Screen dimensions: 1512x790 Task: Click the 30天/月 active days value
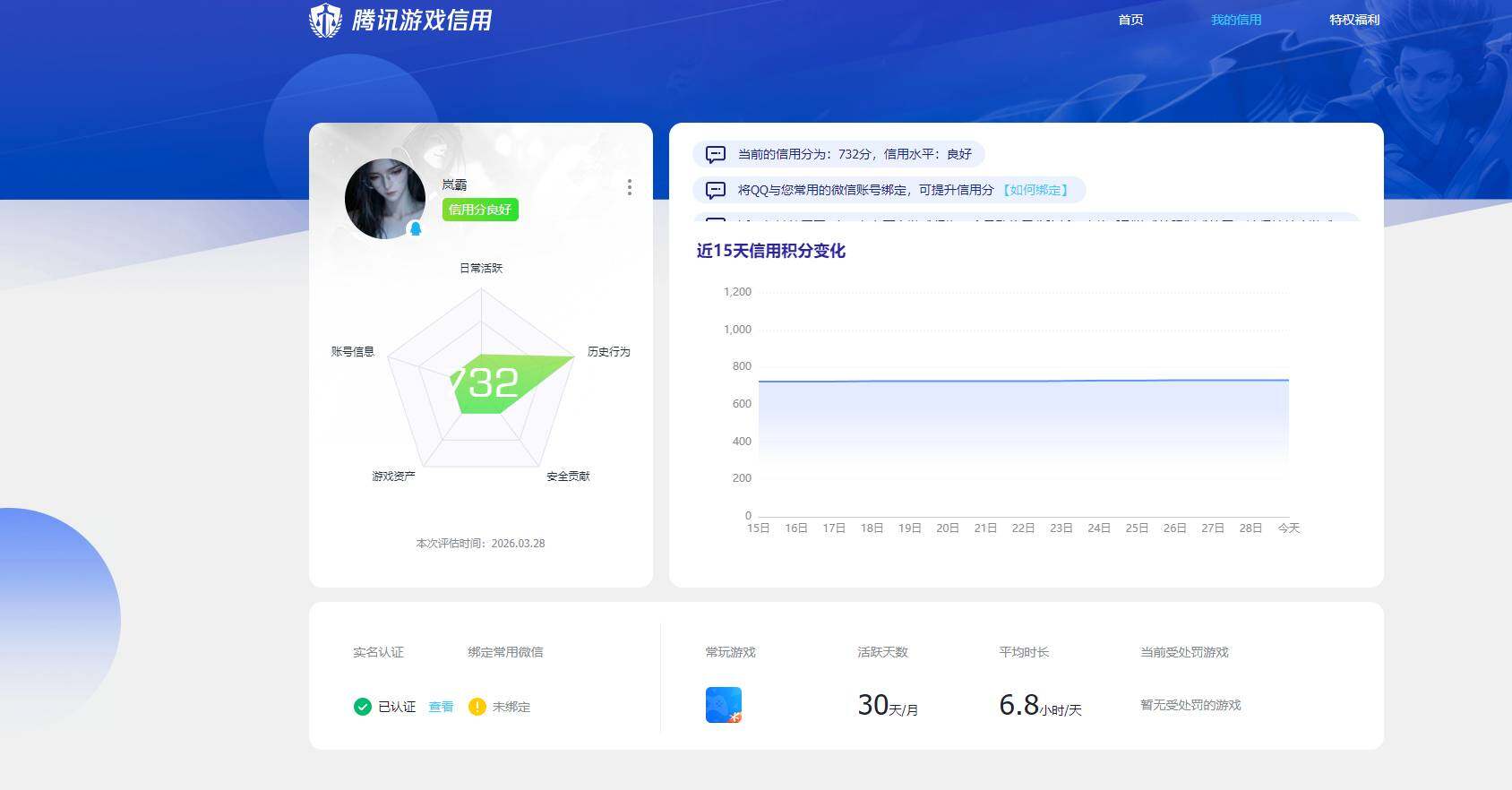coord(888,705)
